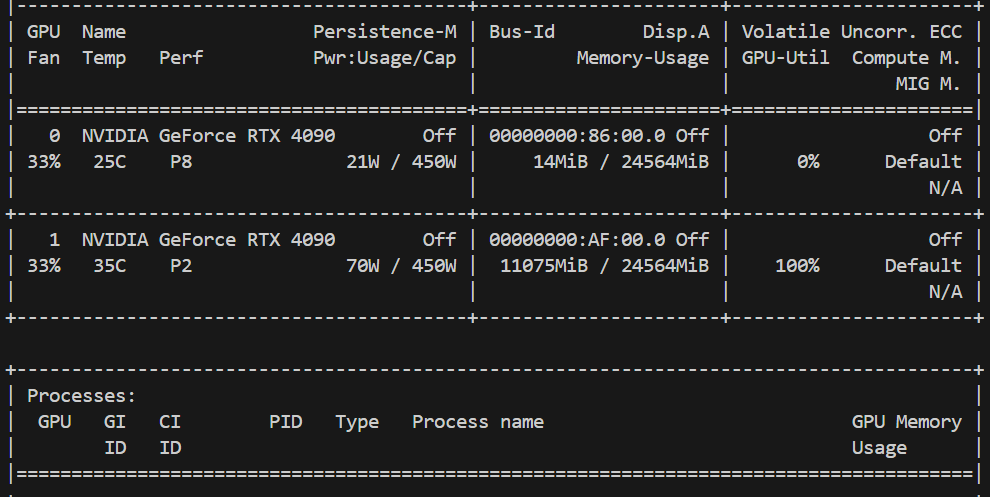Click the "35C" temperature value
The height and width of the screenshot is (497, 990).
tap(110, 266)
